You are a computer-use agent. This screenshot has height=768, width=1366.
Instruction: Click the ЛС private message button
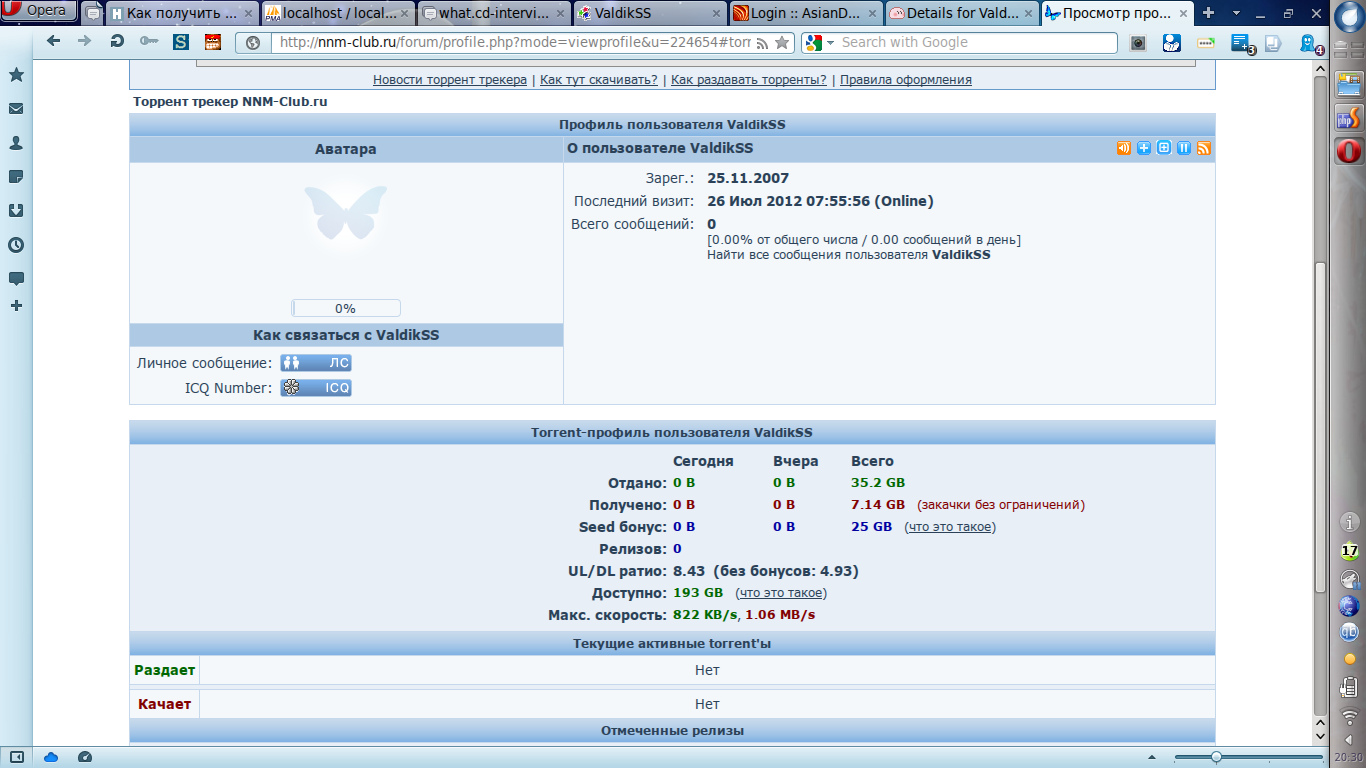pos(316,363)
